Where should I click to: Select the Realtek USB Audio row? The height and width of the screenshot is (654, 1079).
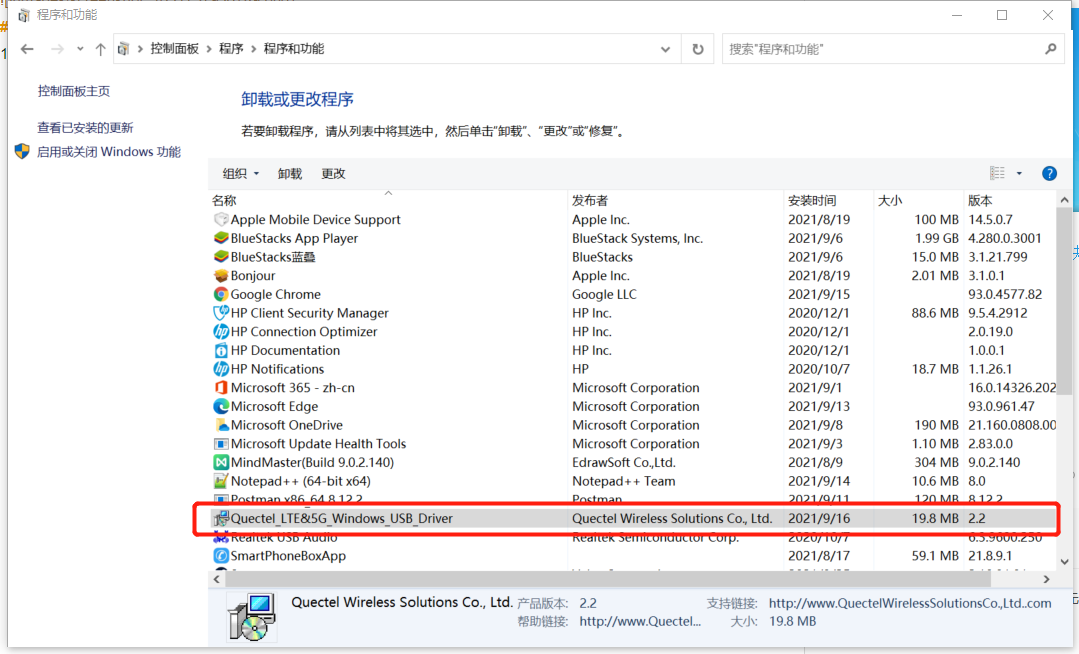pyautogui.click(x=633, y=537)
